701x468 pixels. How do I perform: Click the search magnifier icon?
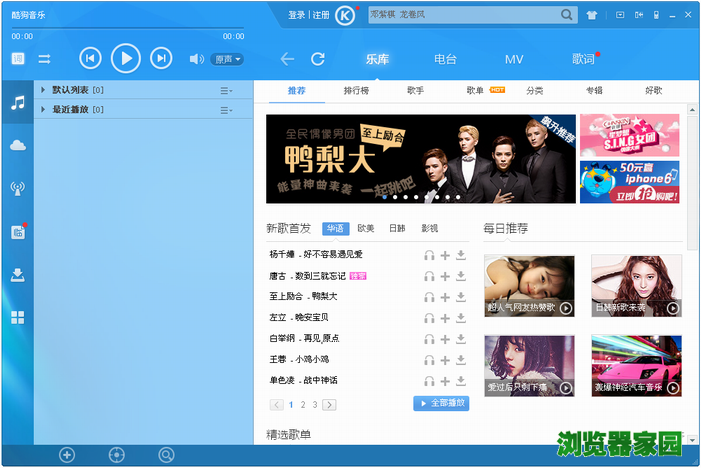567,15
